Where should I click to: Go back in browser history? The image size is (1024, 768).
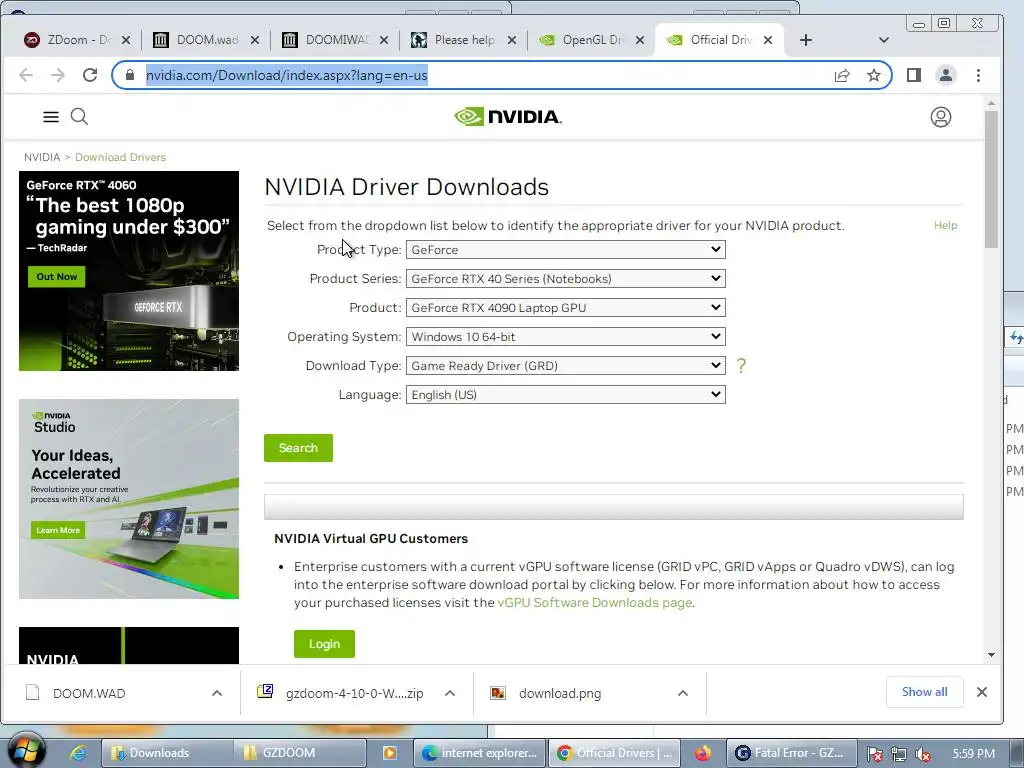[26, 75]
